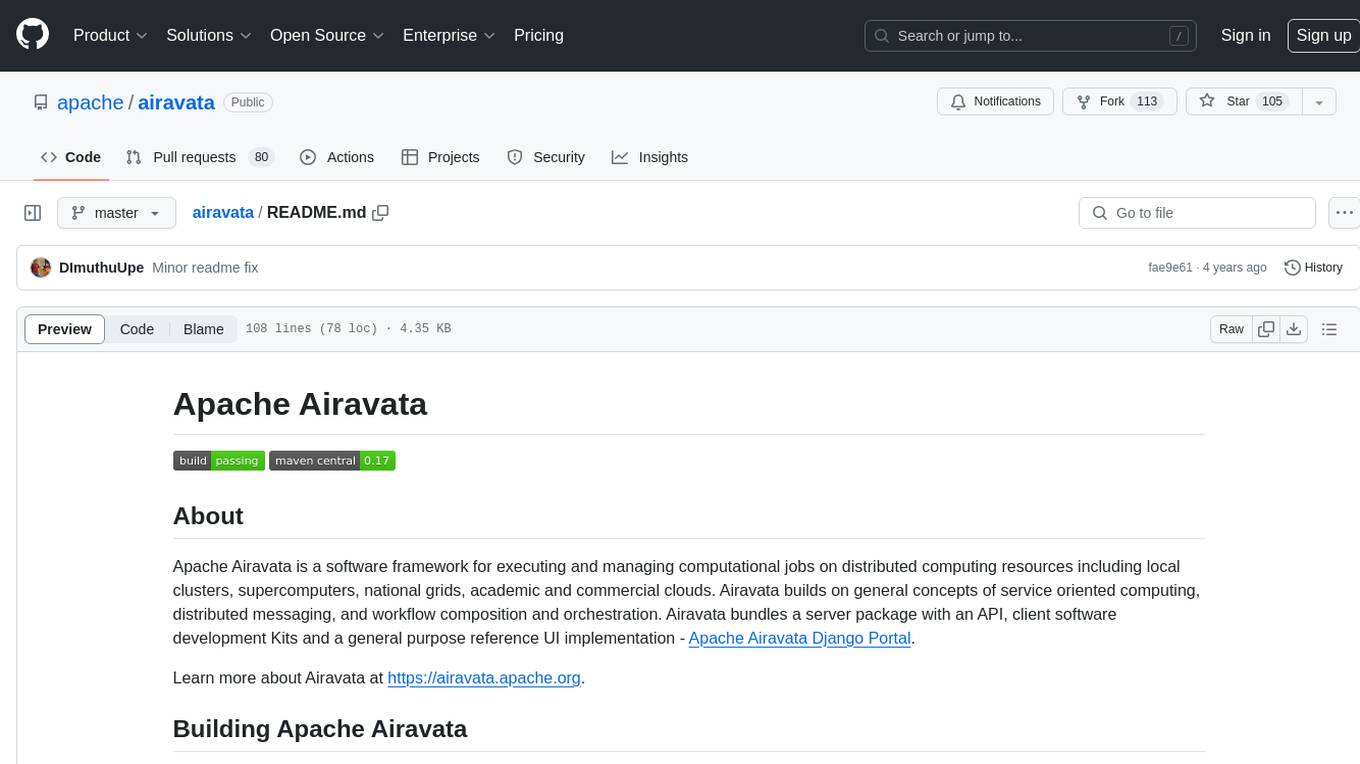Image resolution: width=1360 pixels, height=764 pixels.
Task: Click the Public visibility label
Action: tap(248, 102)
